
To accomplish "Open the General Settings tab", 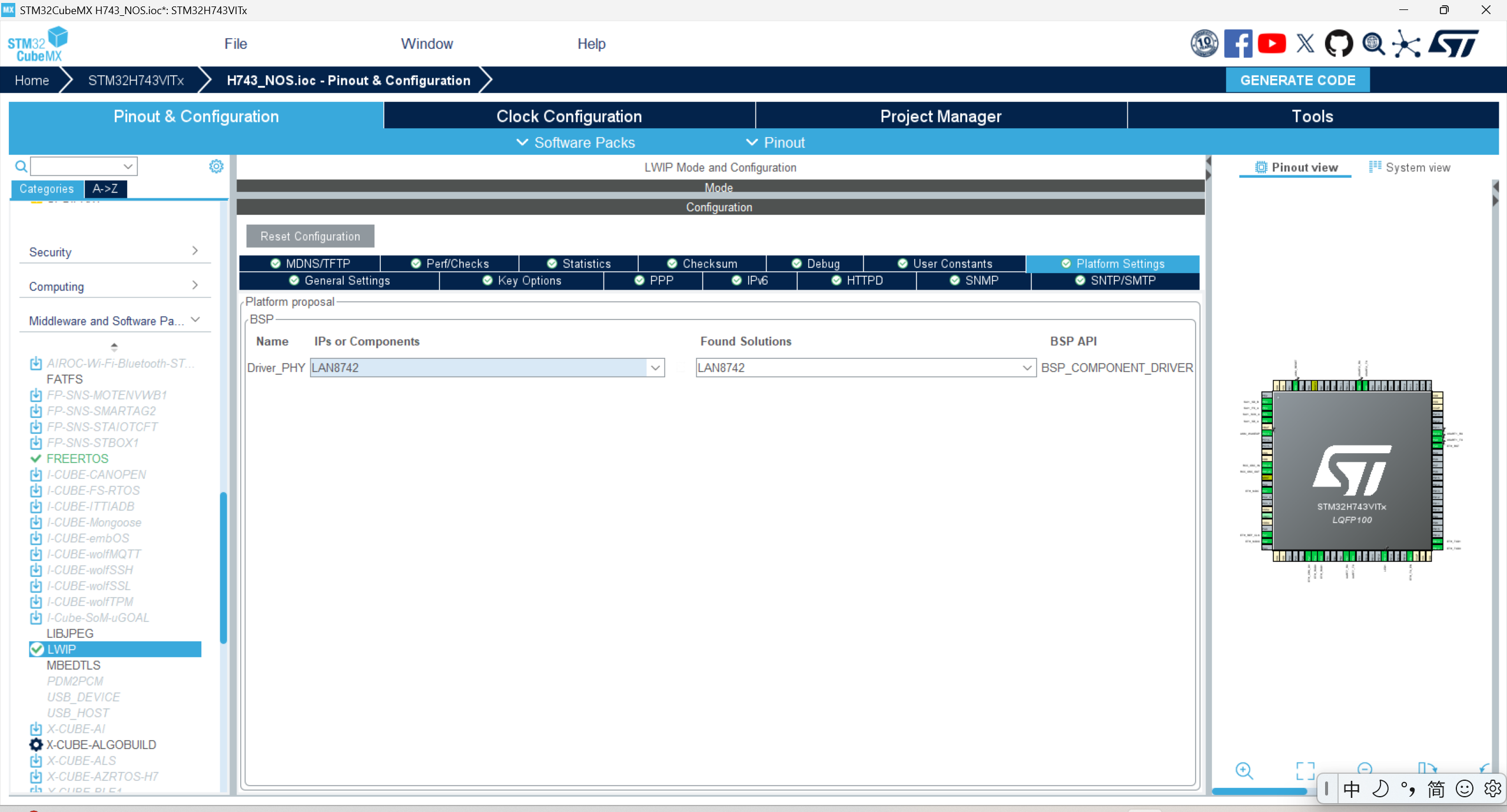I will click(339, 281).
